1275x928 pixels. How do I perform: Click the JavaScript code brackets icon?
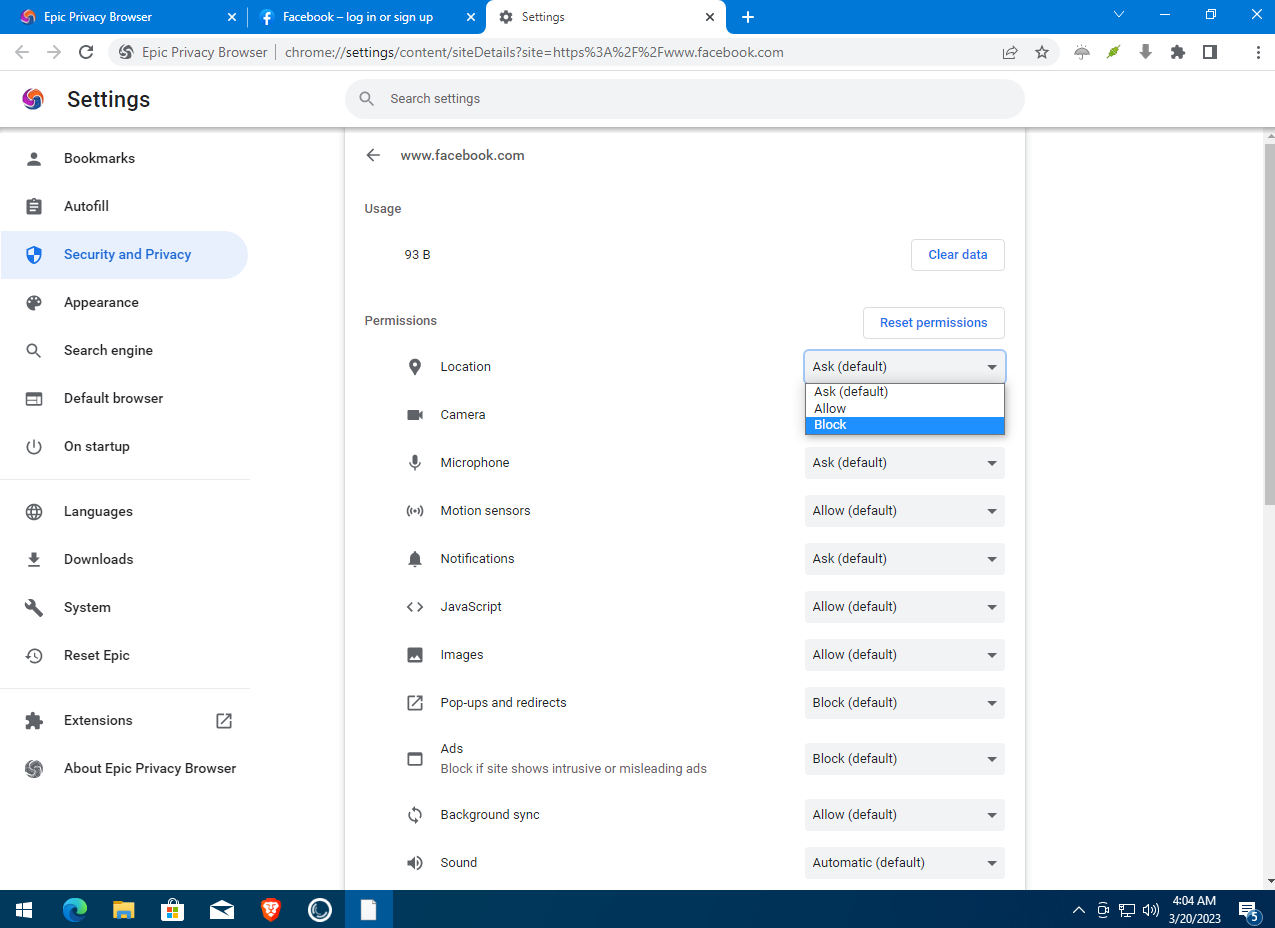[415, 607]
